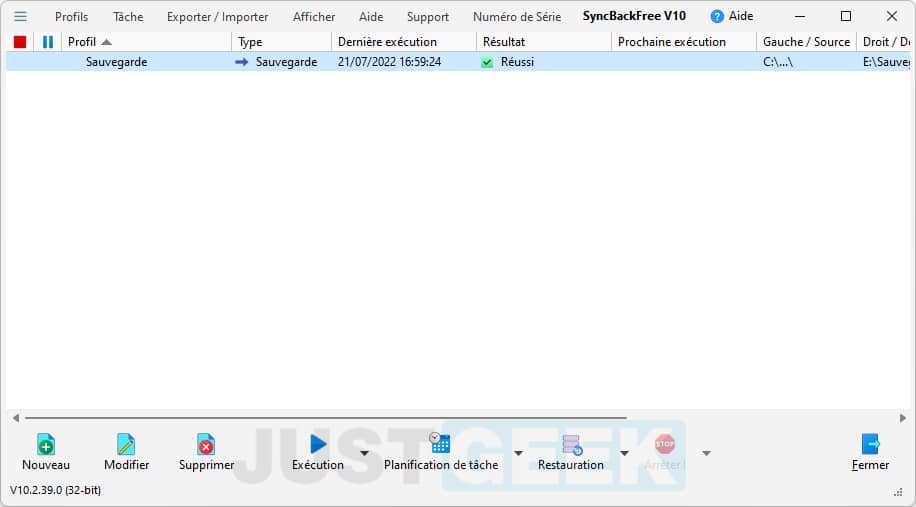
Task: Open the Exporter / Importer menu
Action: (x=217, y=17)
